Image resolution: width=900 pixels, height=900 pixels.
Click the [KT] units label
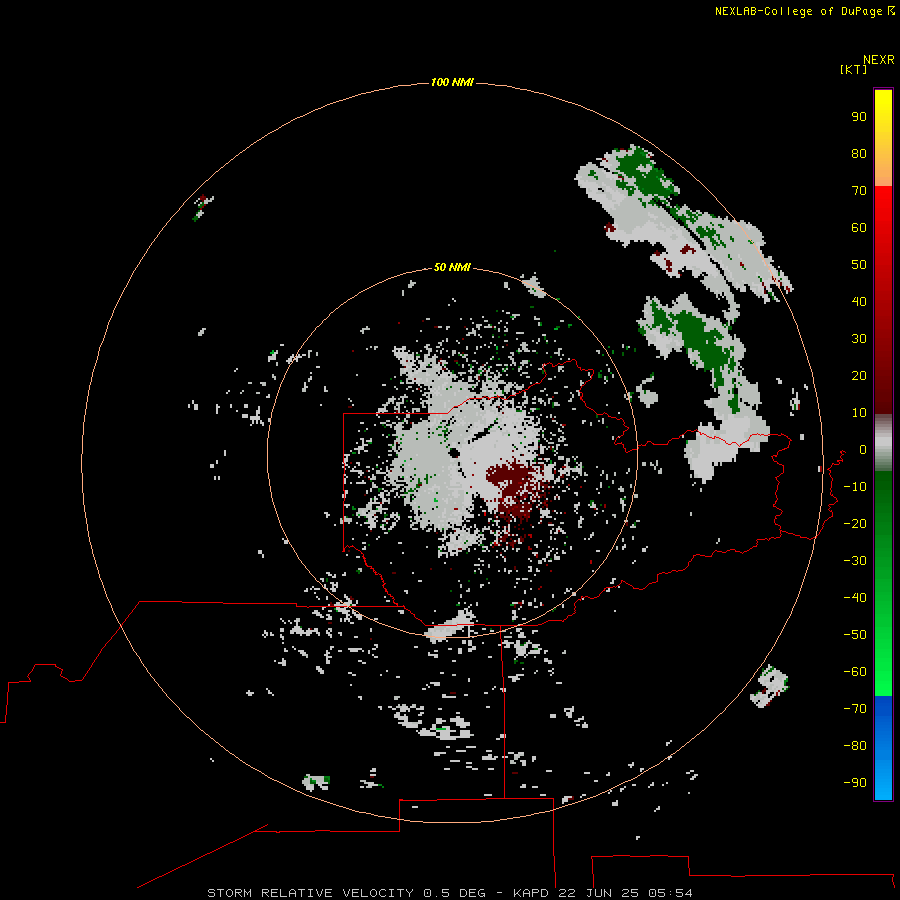pyautogui.click(x=853, y=69)
